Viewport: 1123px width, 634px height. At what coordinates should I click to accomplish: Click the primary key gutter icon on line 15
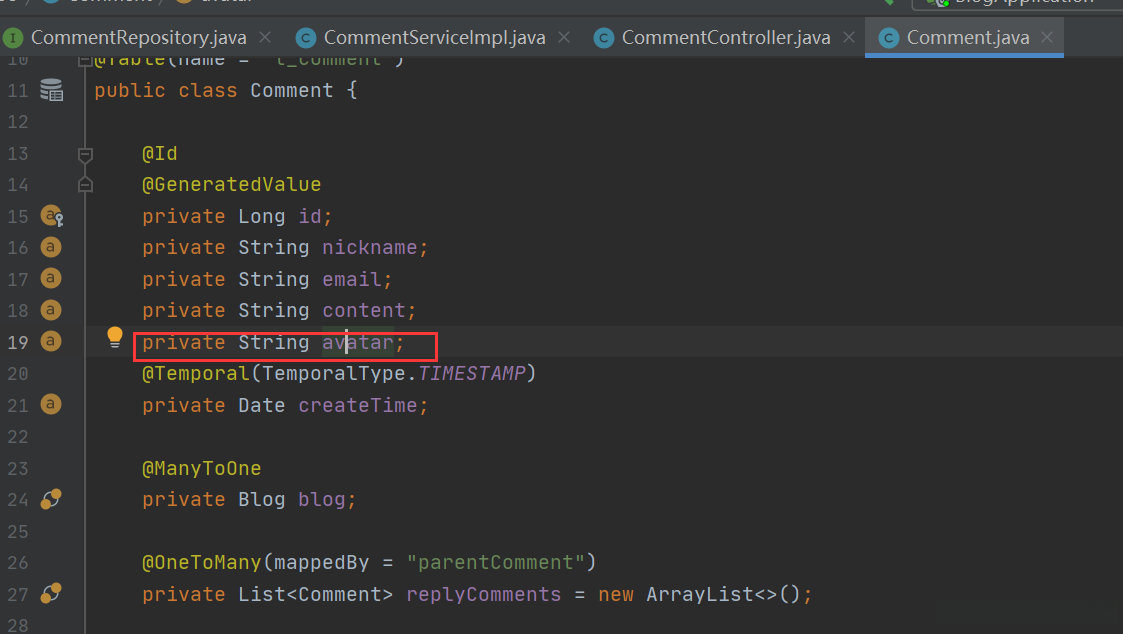[x=51, y=215]
